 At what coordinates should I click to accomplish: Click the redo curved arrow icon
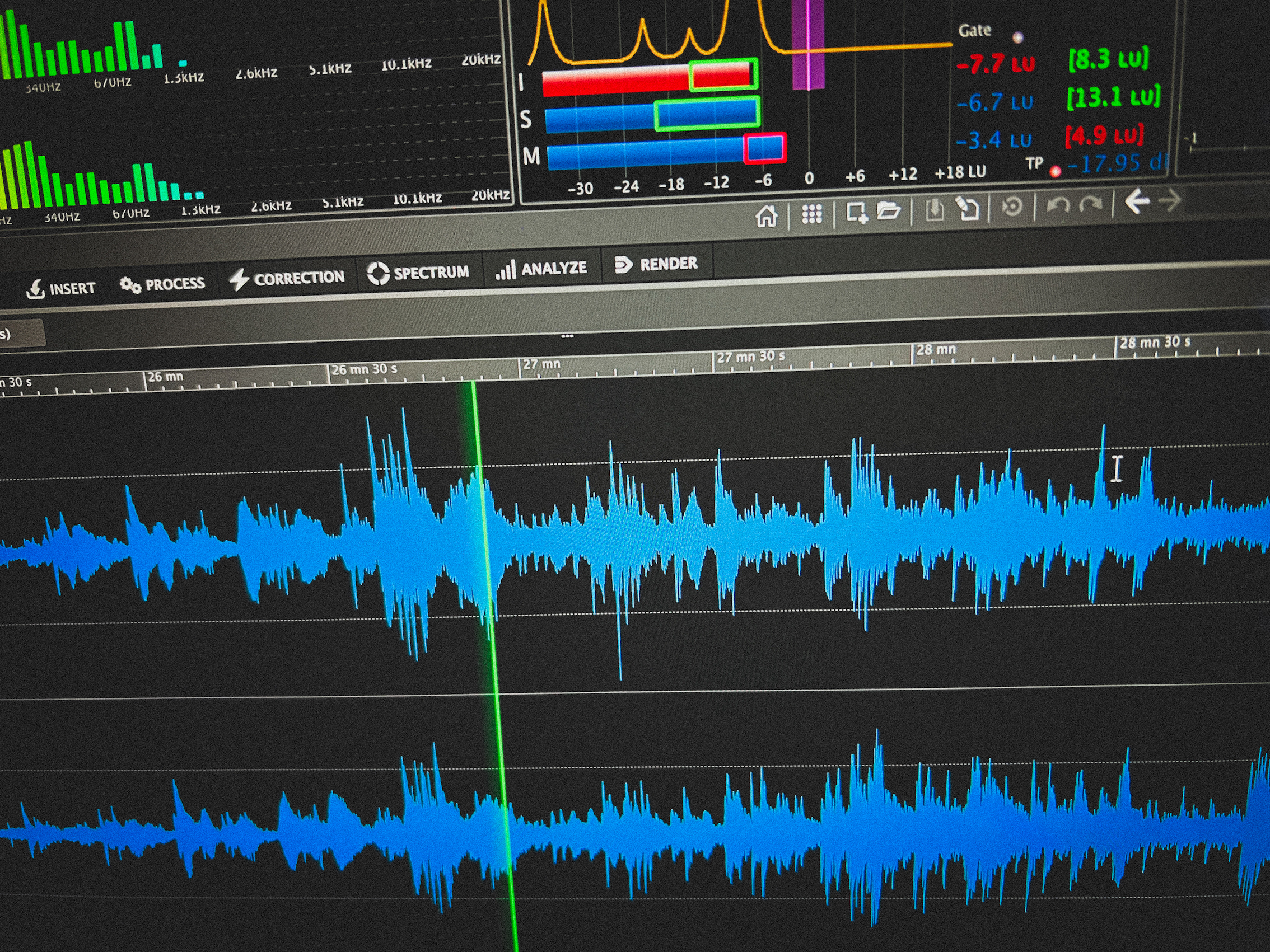tap(1091, 204)
